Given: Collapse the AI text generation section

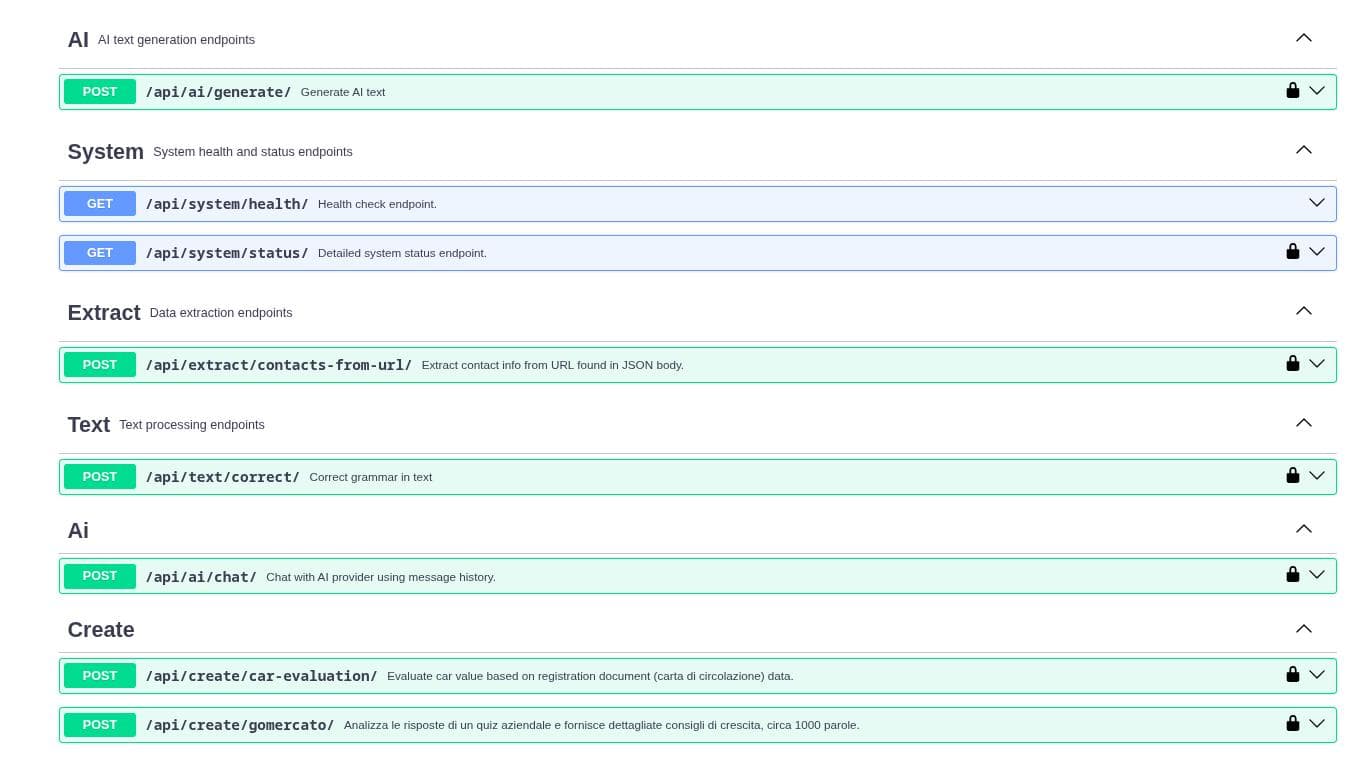Looking at the screenshot, I should (x=1303, y=38).
